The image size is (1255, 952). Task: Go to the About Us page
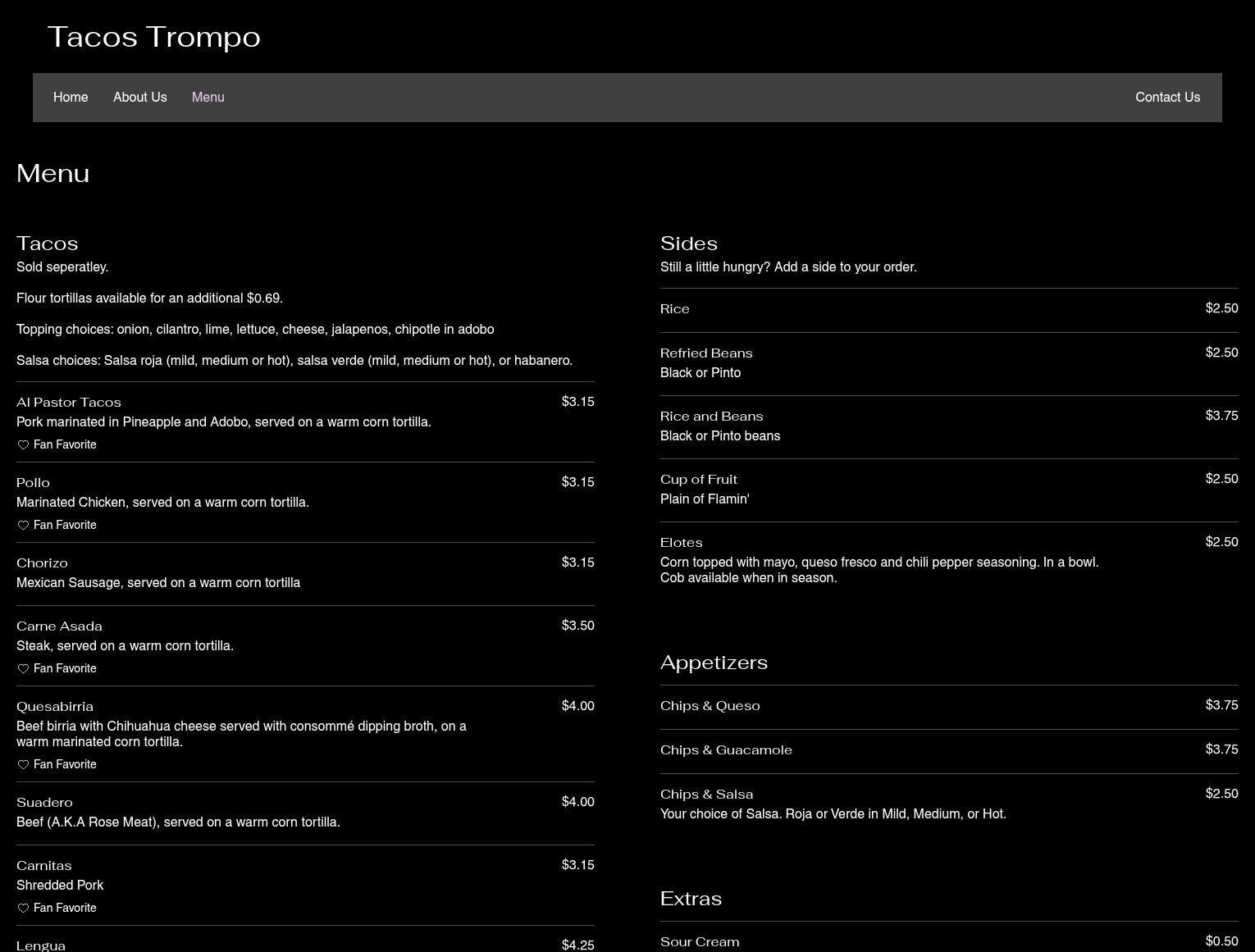[x=140, y=98]
